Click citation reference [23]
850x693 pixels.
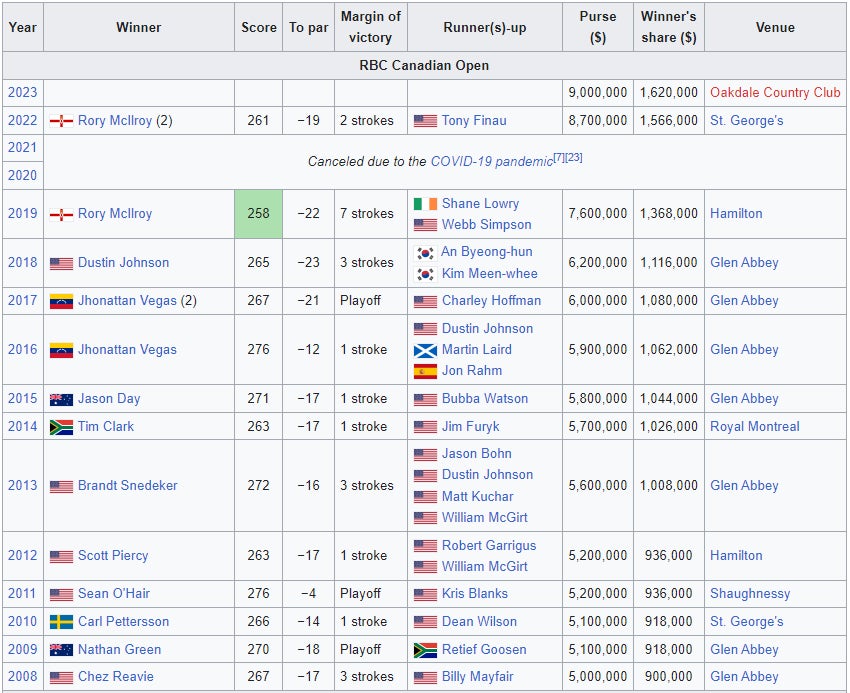[x=575, y=157]
